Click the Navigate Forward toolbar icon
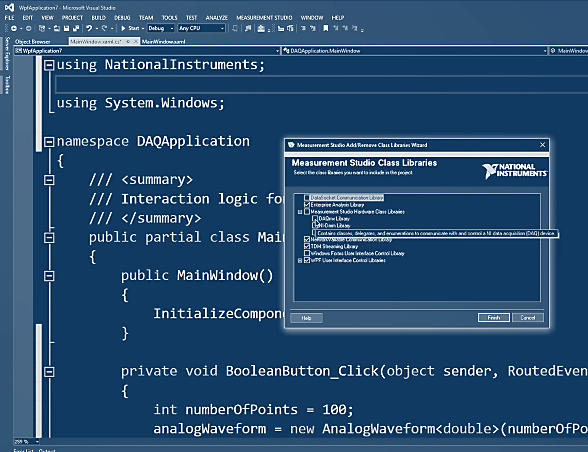The width and height of the screenshot is (588, 452). coord(28,28)
